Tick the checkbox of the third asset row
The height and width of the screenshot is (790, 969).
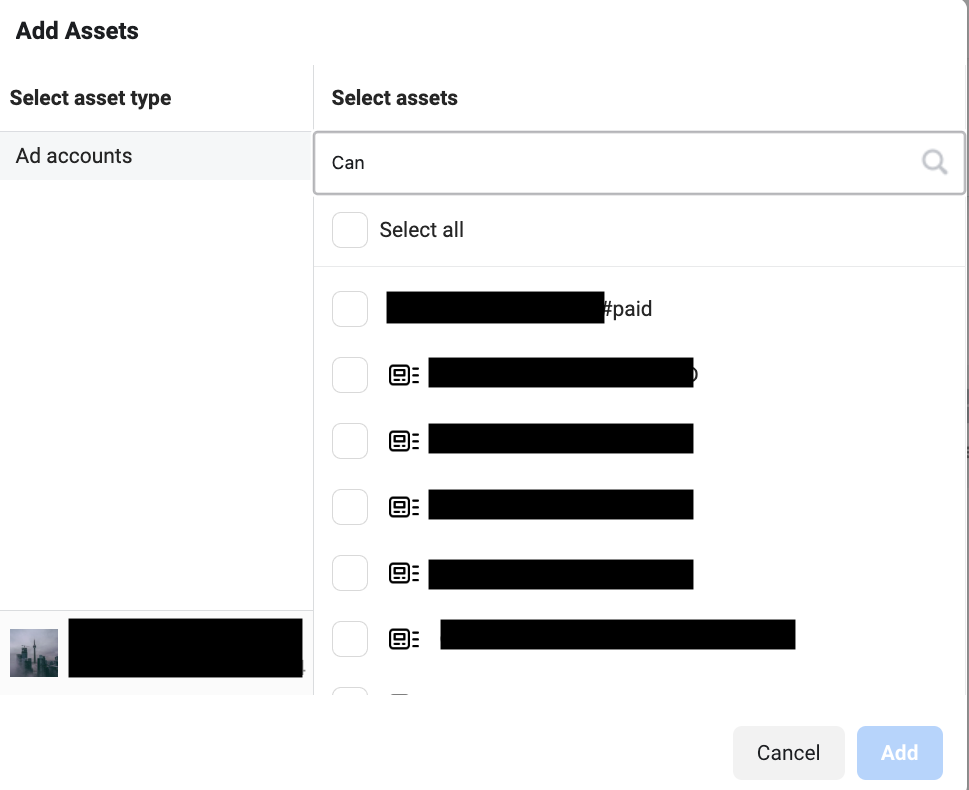(x=350, y=441)
